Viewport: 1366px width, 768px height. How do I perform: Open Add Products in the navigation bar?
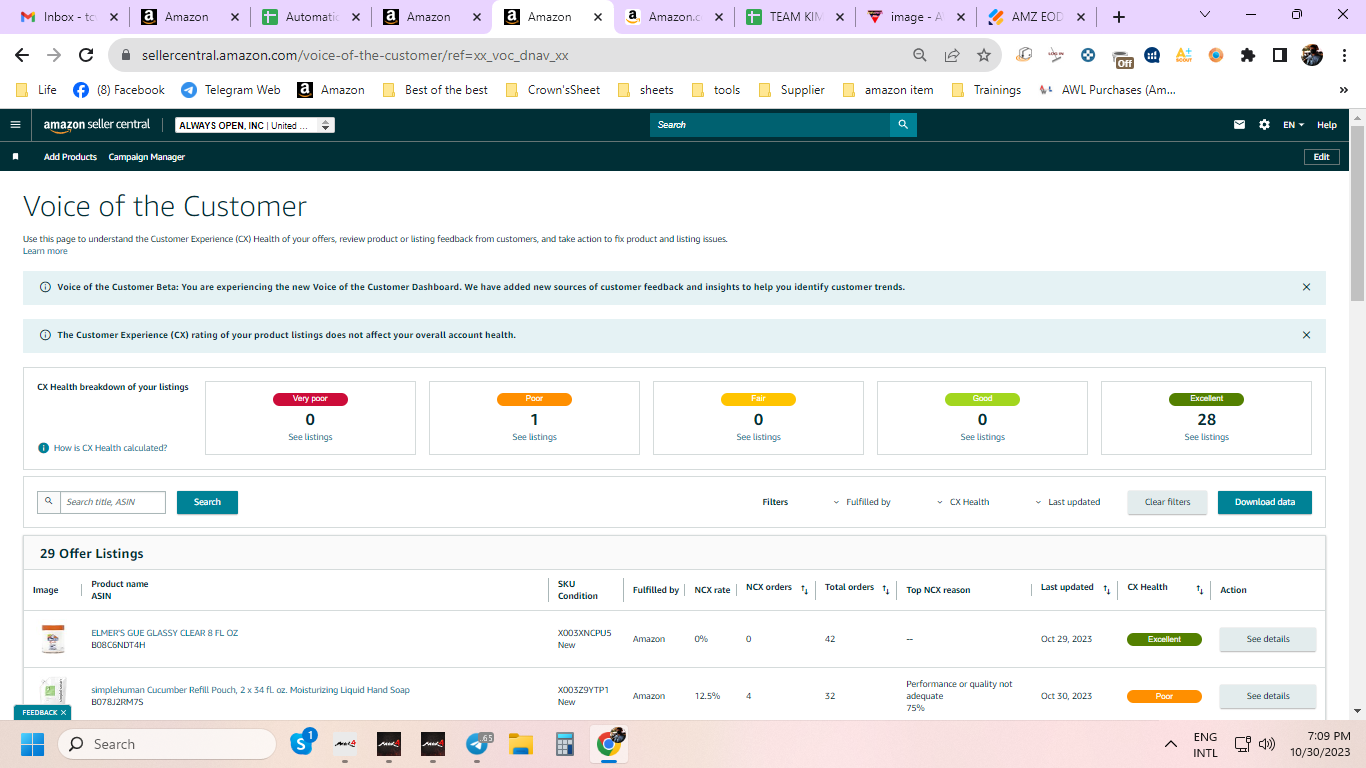point(70,157)
